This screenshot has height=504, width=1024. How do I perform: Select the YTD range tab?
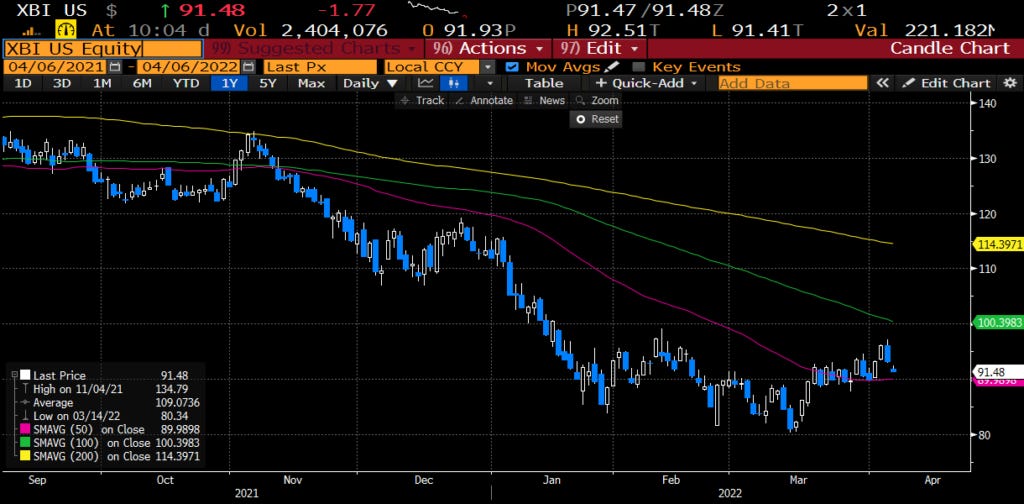[186, 83]
